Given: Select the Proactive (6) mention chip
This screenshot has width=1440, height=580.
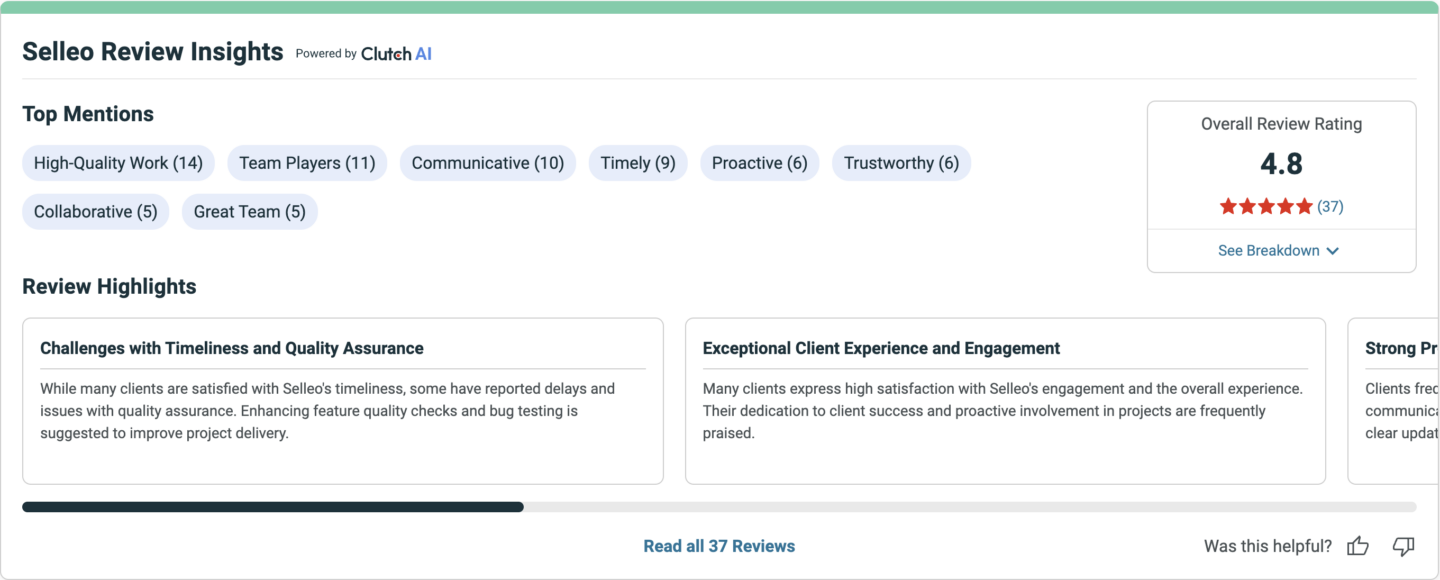Looking at the screenshot, I should [x=760, y=163].
